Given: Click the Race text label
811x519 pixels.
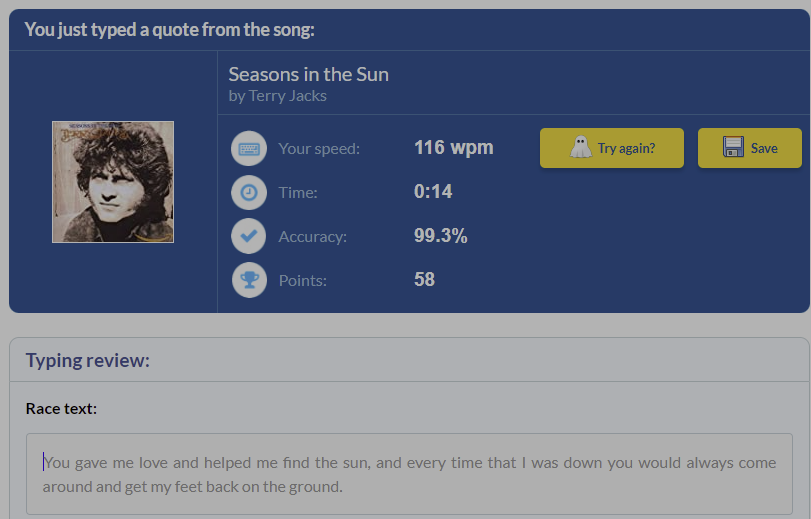Looking at the screenshot, I should point(61,408).
